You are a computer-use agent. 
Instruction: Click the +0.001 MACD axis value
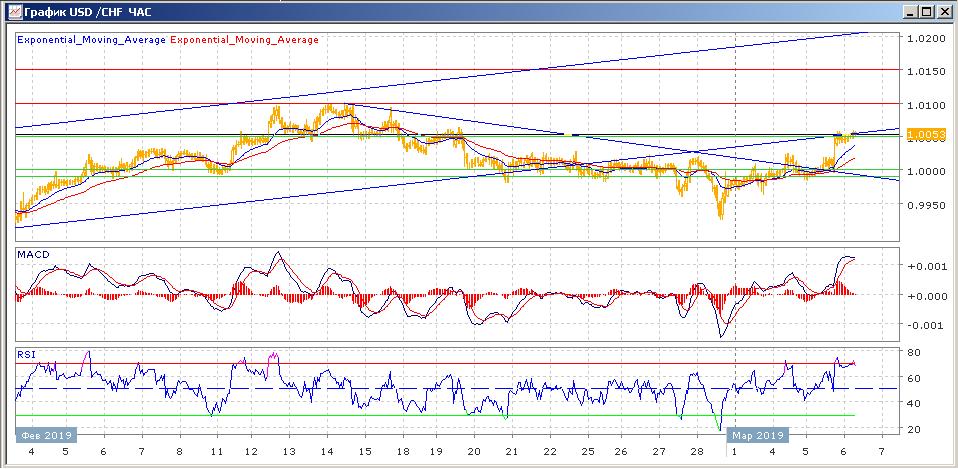[x=927, y=266]
